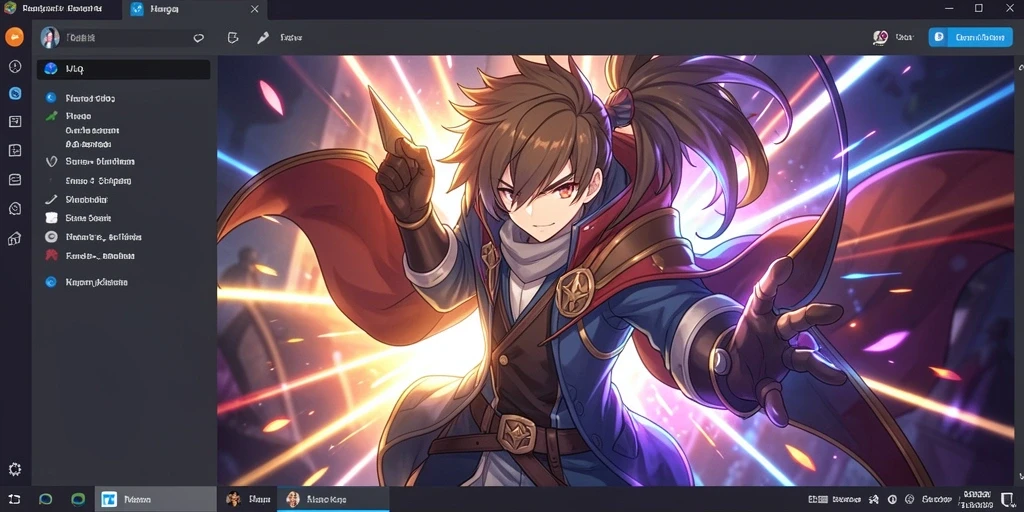Click the cube app icon in the title bar
This screenshot has height=512, width=1024.
tap(10, 8)
